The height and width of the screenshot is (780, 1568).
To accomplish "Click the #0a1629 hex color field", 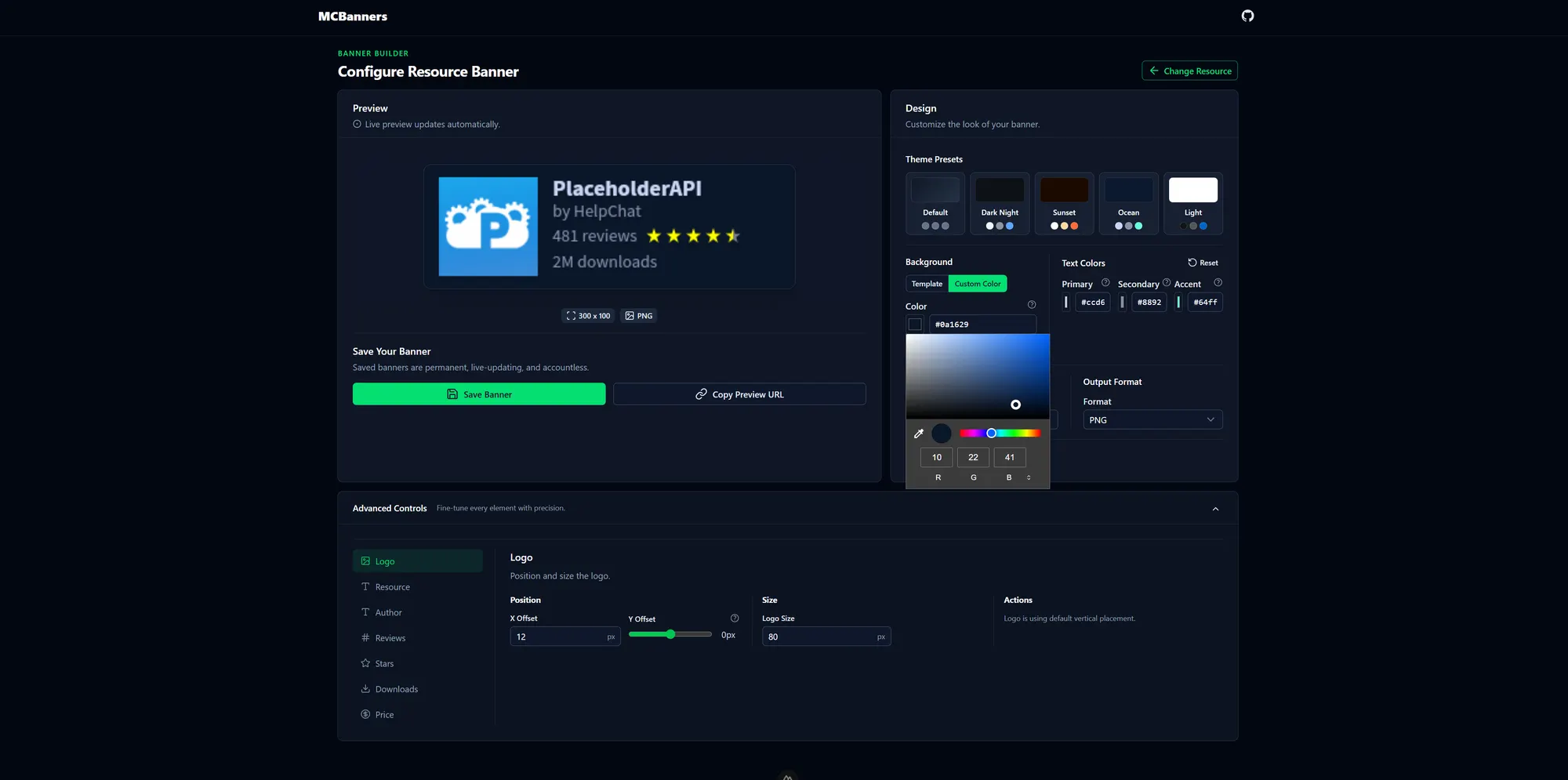I will (x=982, y=325).
